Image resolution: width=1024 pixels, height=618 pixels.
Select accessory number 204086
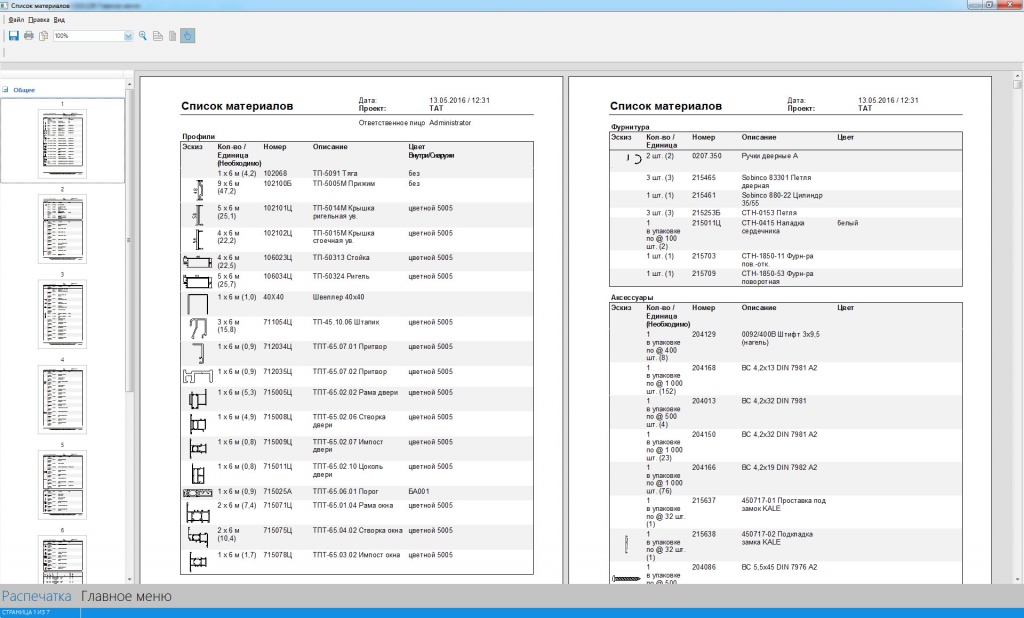704,567
